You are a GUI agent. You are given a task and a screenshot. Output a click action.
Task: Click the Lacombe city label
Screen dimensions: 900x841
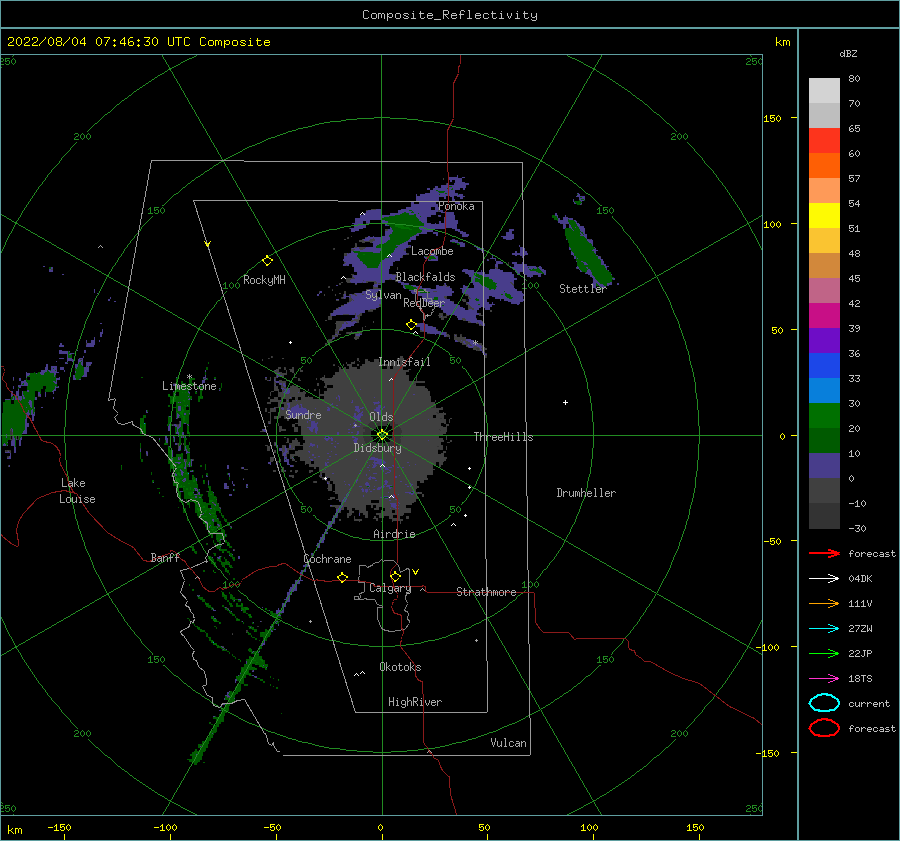click(x=432, y=251)
